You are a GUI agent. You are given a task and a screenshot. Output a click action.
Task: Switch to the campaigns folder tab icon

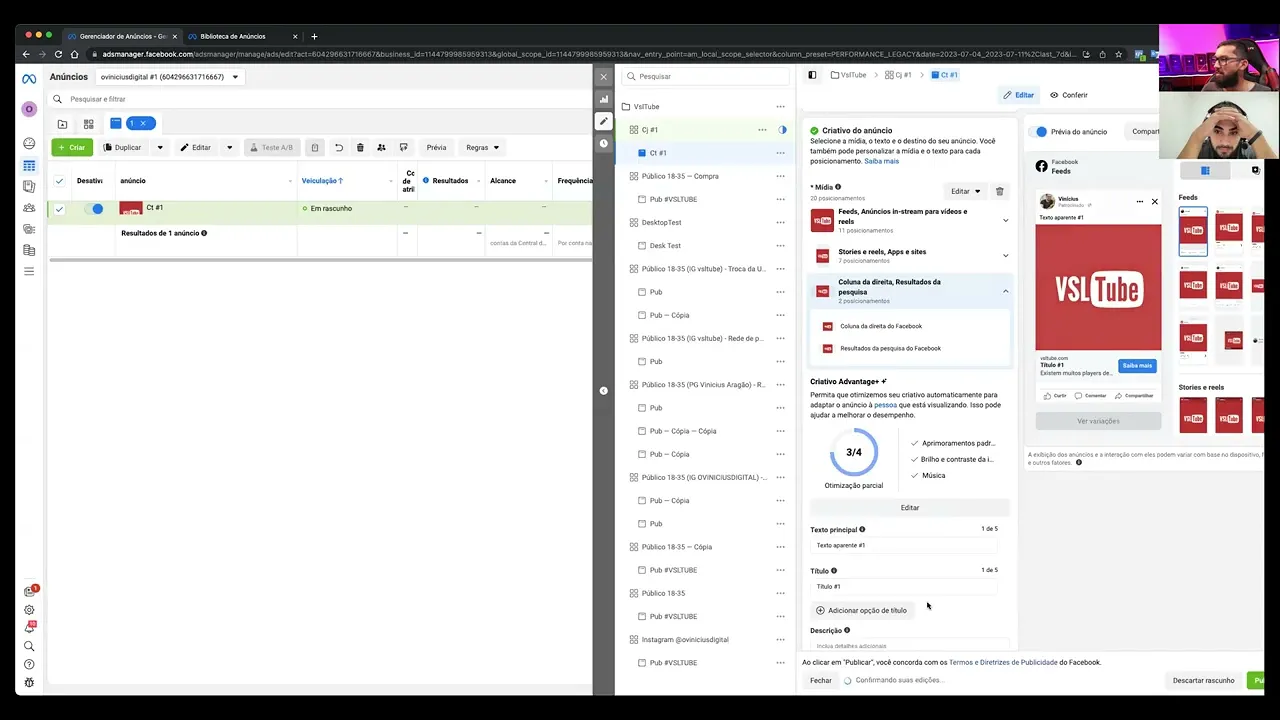point(62,124)
